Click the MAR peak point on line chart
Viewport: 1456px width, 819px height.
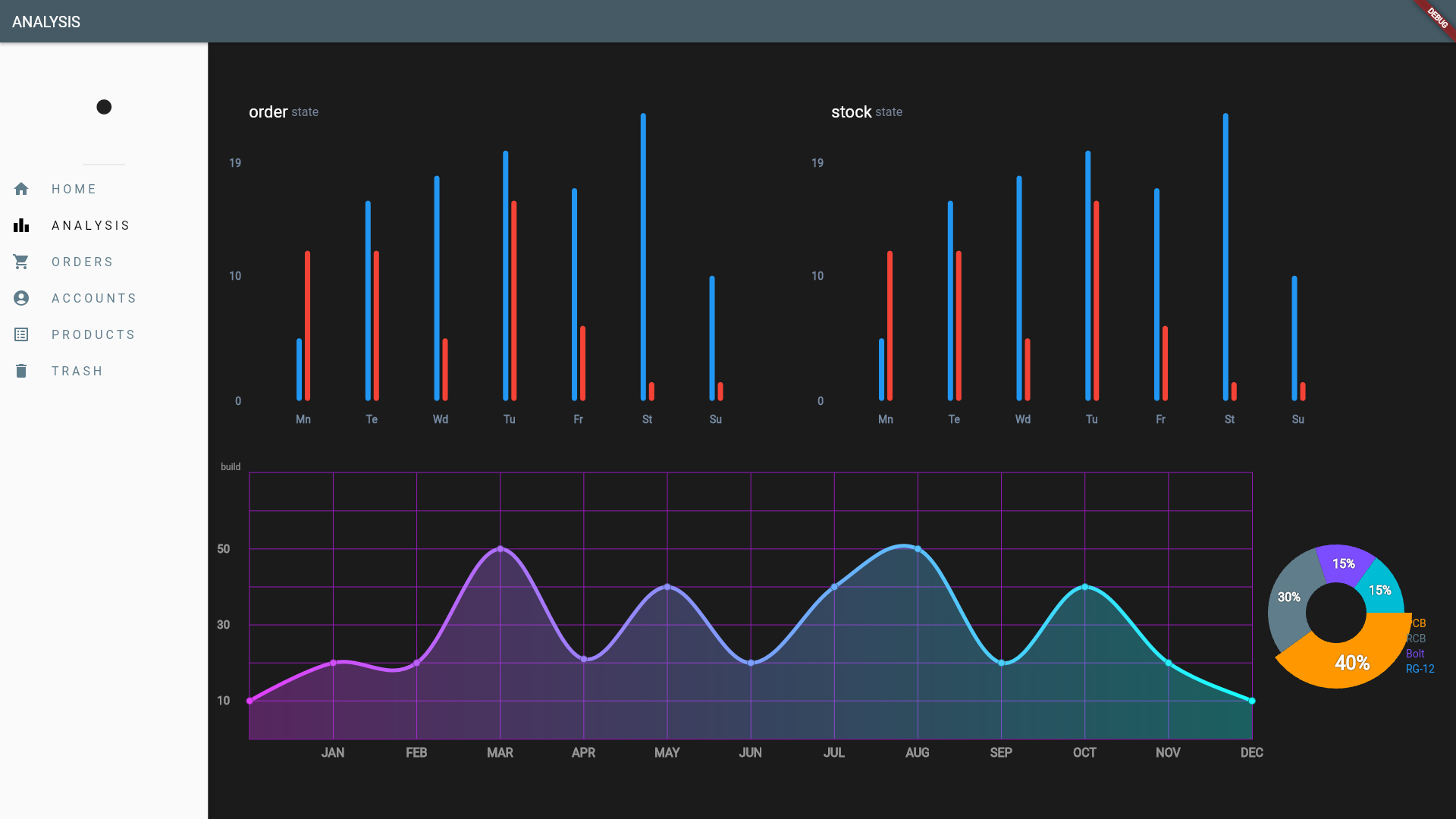(x=500, y=548)
